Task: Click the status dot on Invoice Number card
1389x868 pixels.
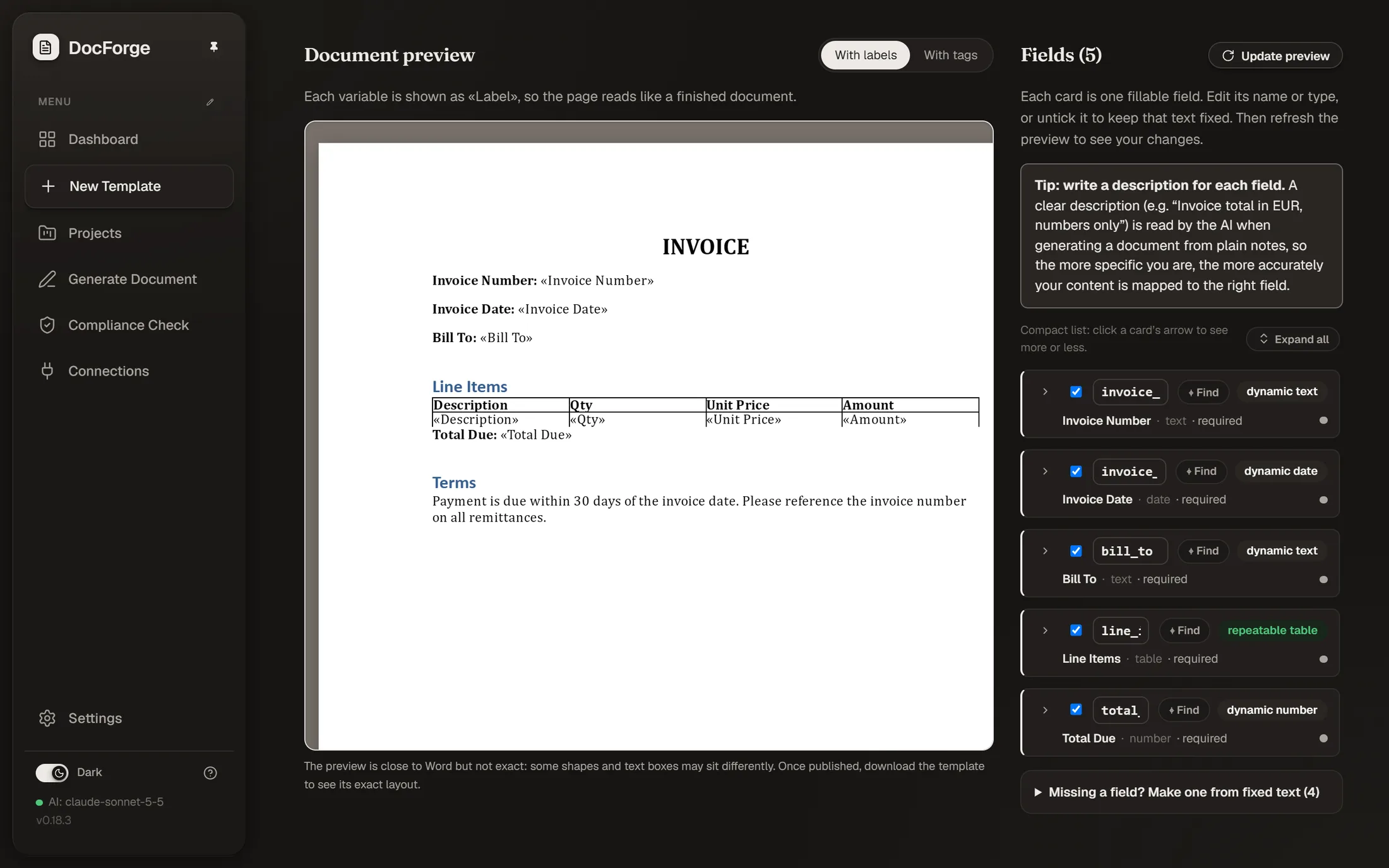Action: click(x=1323, y=420)
